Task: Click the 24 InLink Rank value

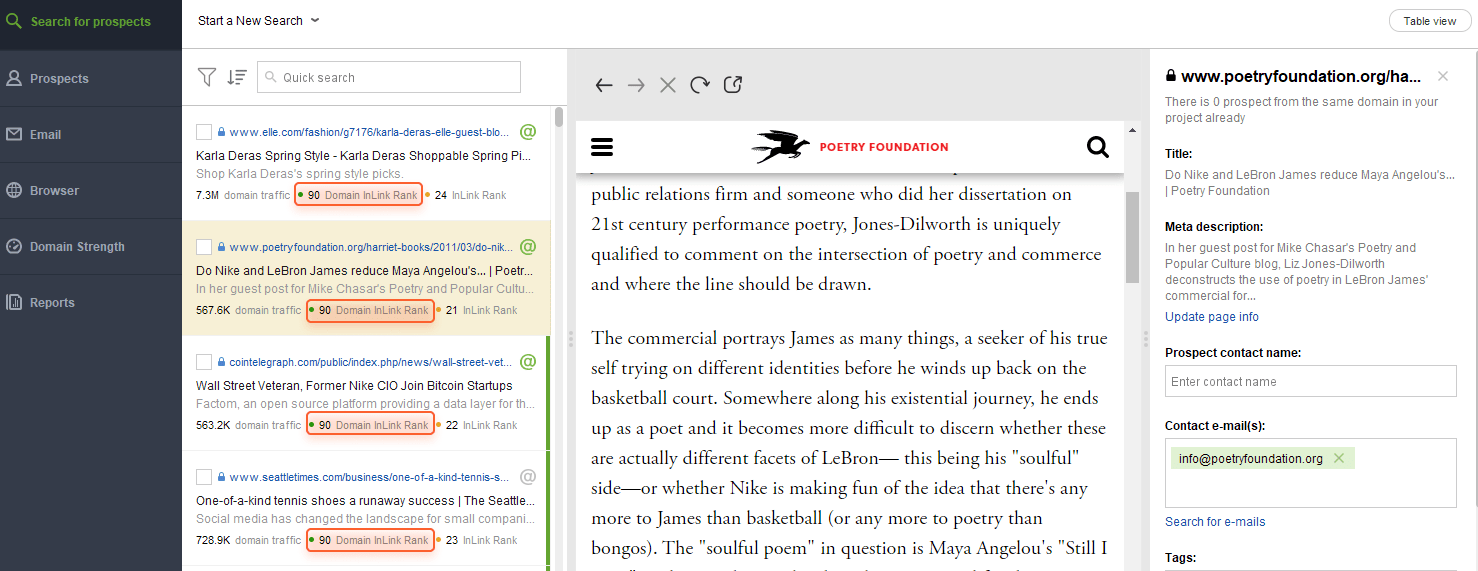Action: [441, 195]
